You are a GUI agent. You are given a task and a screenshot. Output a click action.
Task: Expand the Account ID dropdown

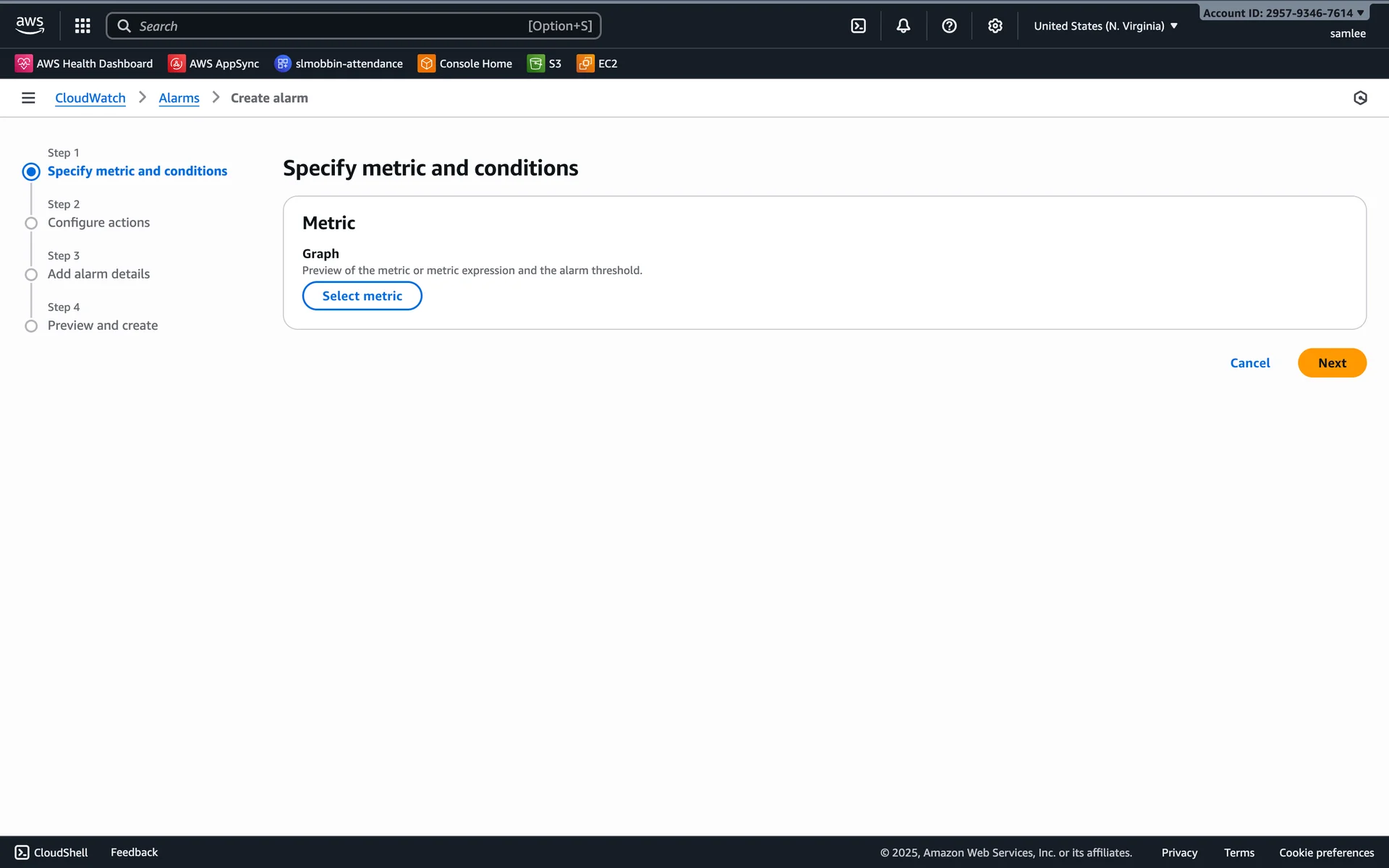1283,13
